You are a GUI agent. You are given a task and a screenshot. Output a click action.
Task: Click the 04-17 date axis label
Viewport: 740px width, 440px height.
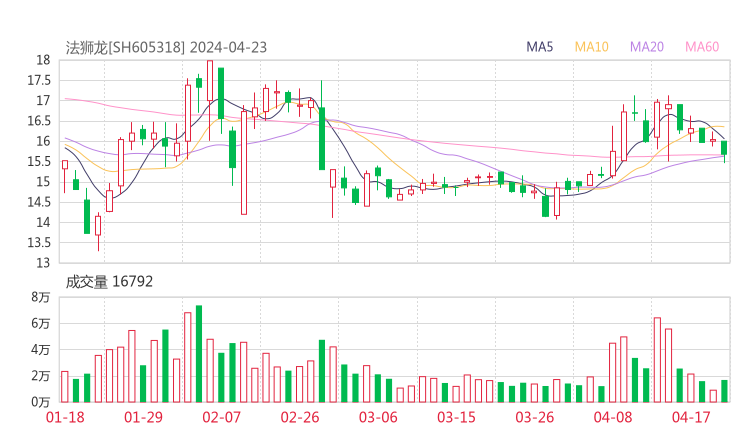pyautogui.click(x=691, y=417)
